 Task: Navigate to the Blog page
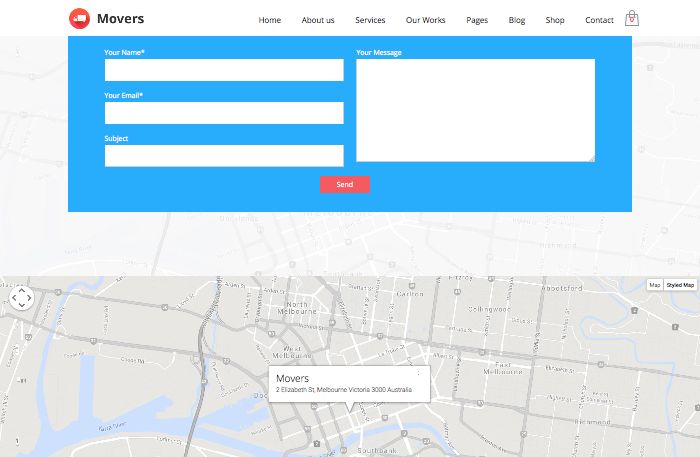517,20
